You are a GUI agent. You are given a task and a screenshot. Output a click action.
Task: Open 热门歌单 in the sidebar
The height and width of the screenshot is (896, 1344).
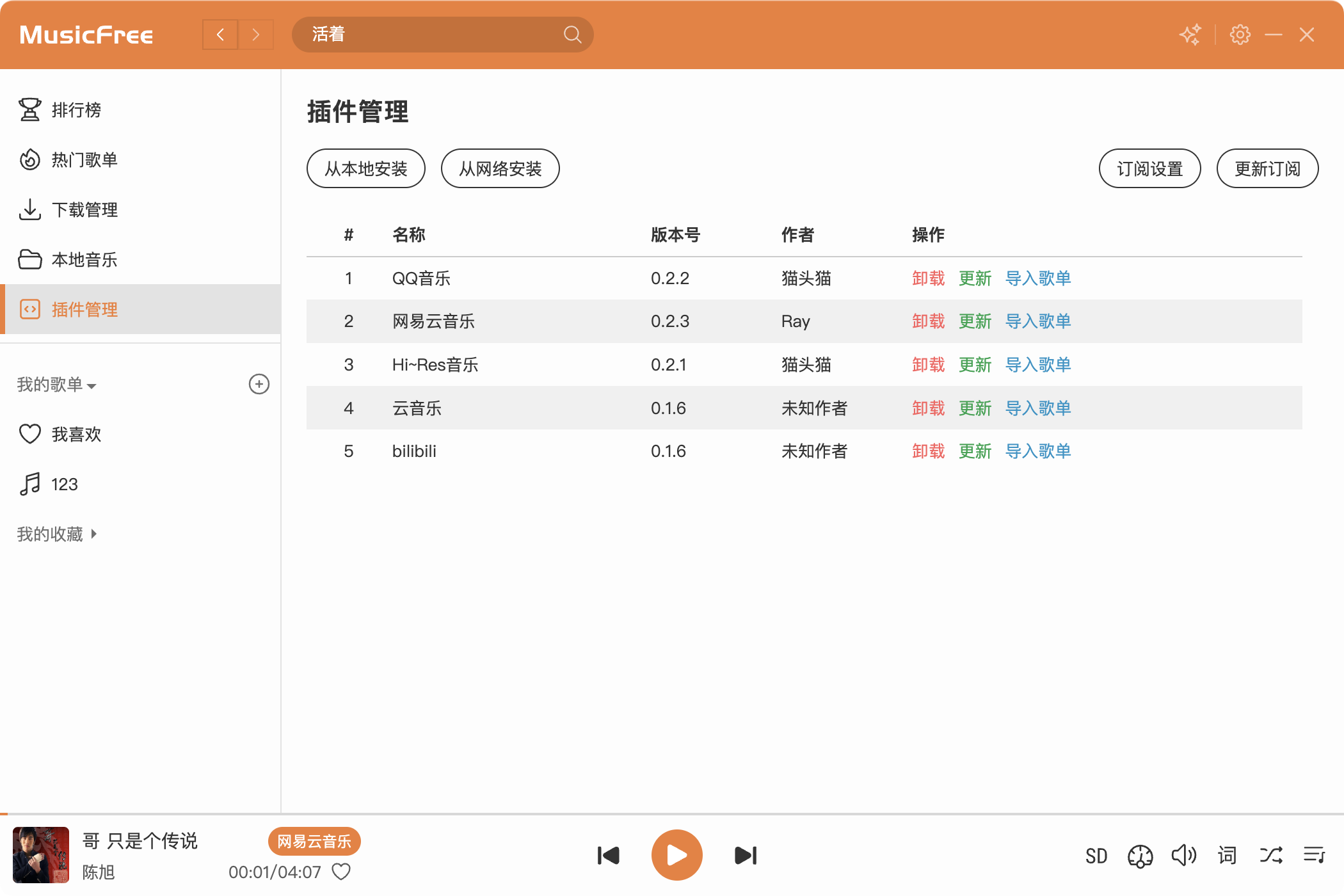141,159
